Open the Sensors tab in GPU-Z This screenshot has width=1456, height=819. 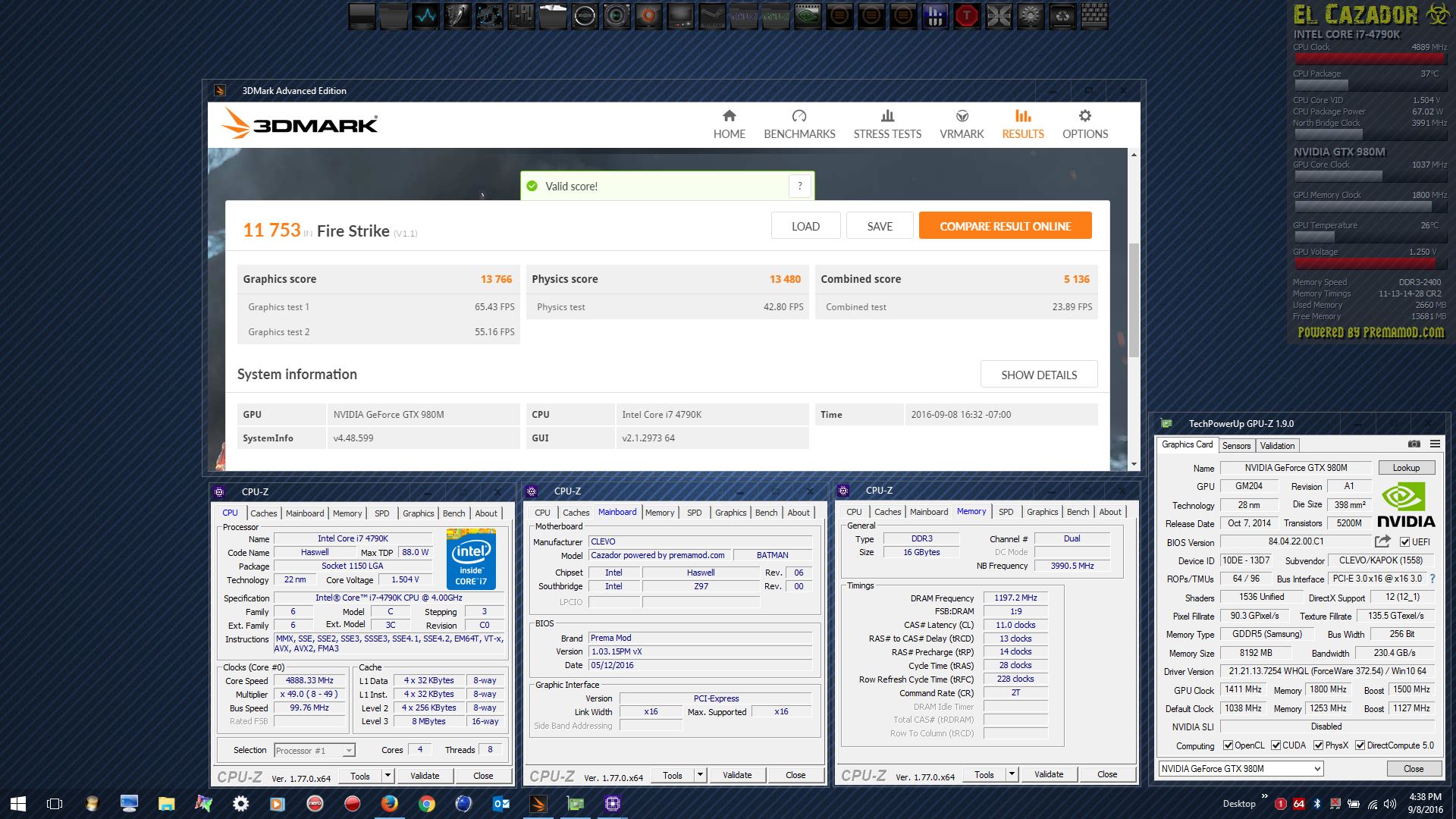[1236, 445]
